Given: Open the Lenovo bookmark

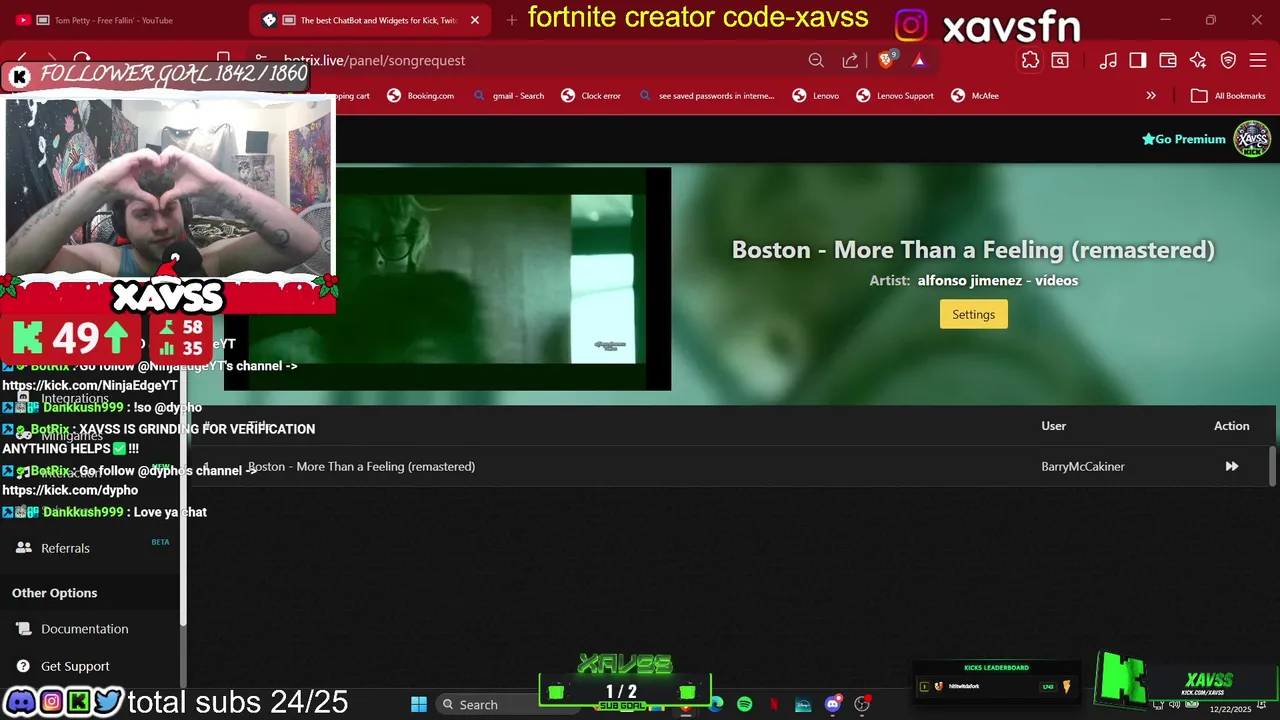Looking at the screenshot, I should (x=816, y=96).
